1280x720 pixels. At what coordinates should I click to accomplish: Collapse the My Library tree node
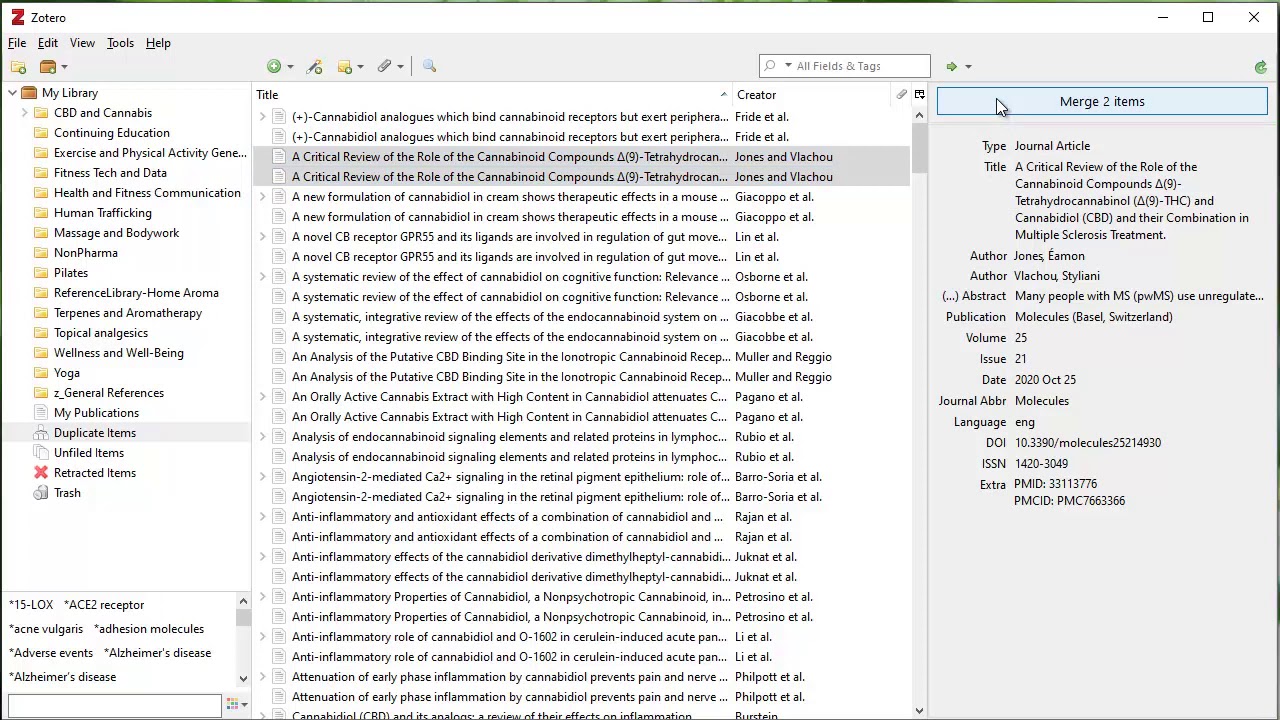(x=12, y=93)
